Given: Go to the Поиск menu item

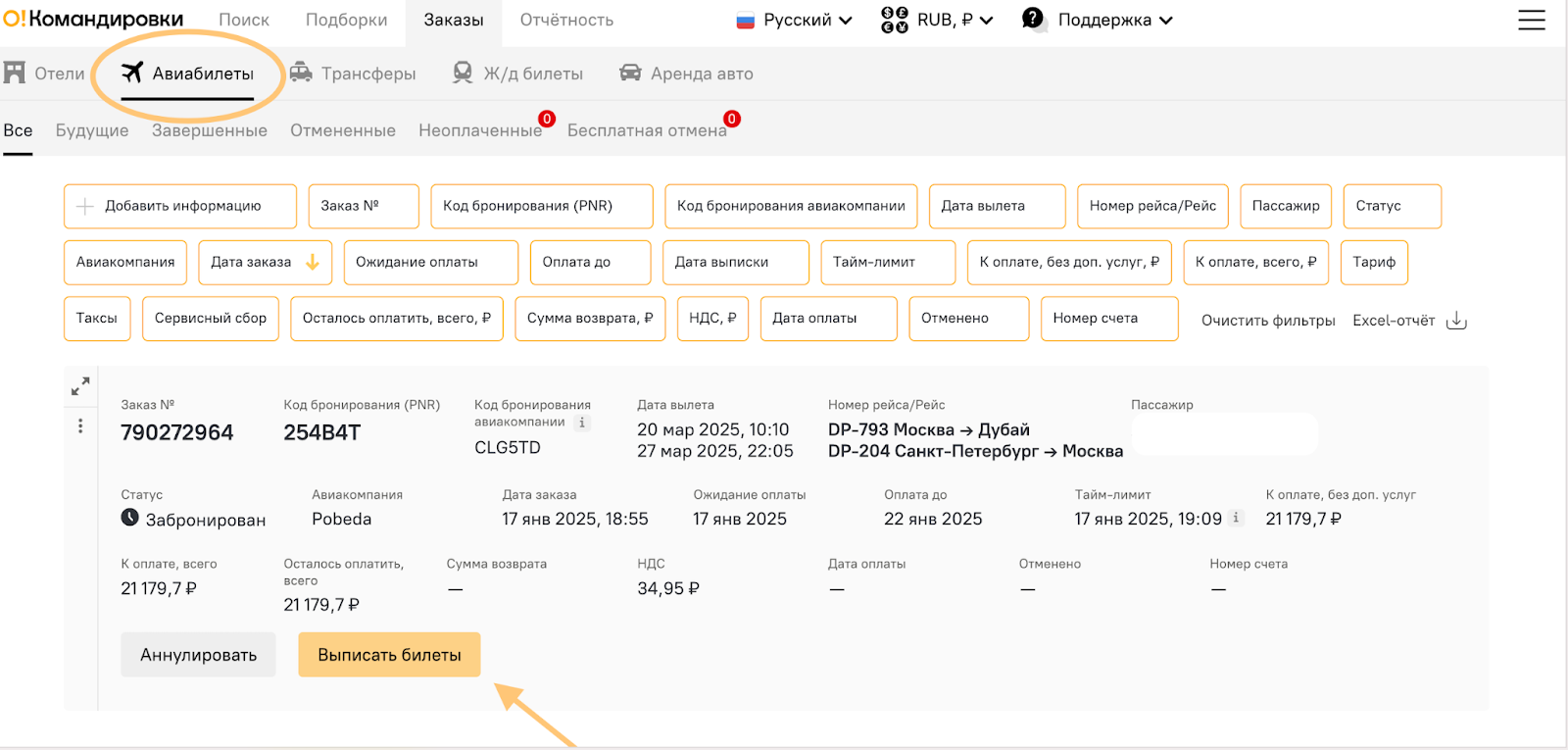Looking at the screenshot, I should pos(244,20).
